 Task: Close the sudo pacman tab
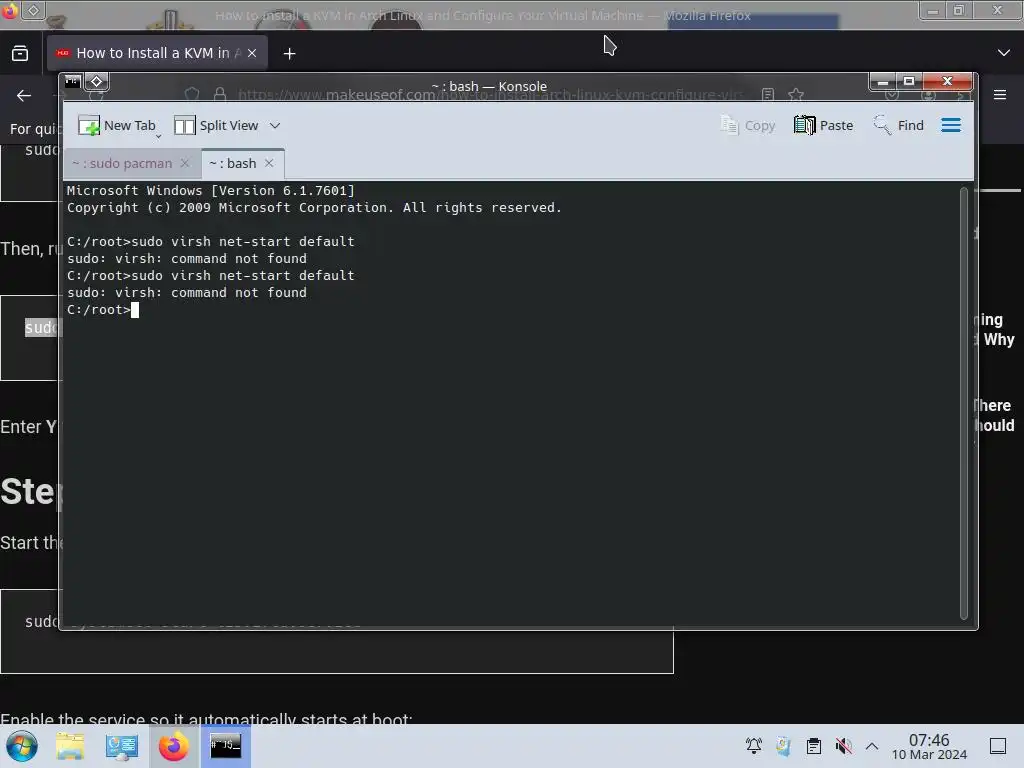[185, 163]
